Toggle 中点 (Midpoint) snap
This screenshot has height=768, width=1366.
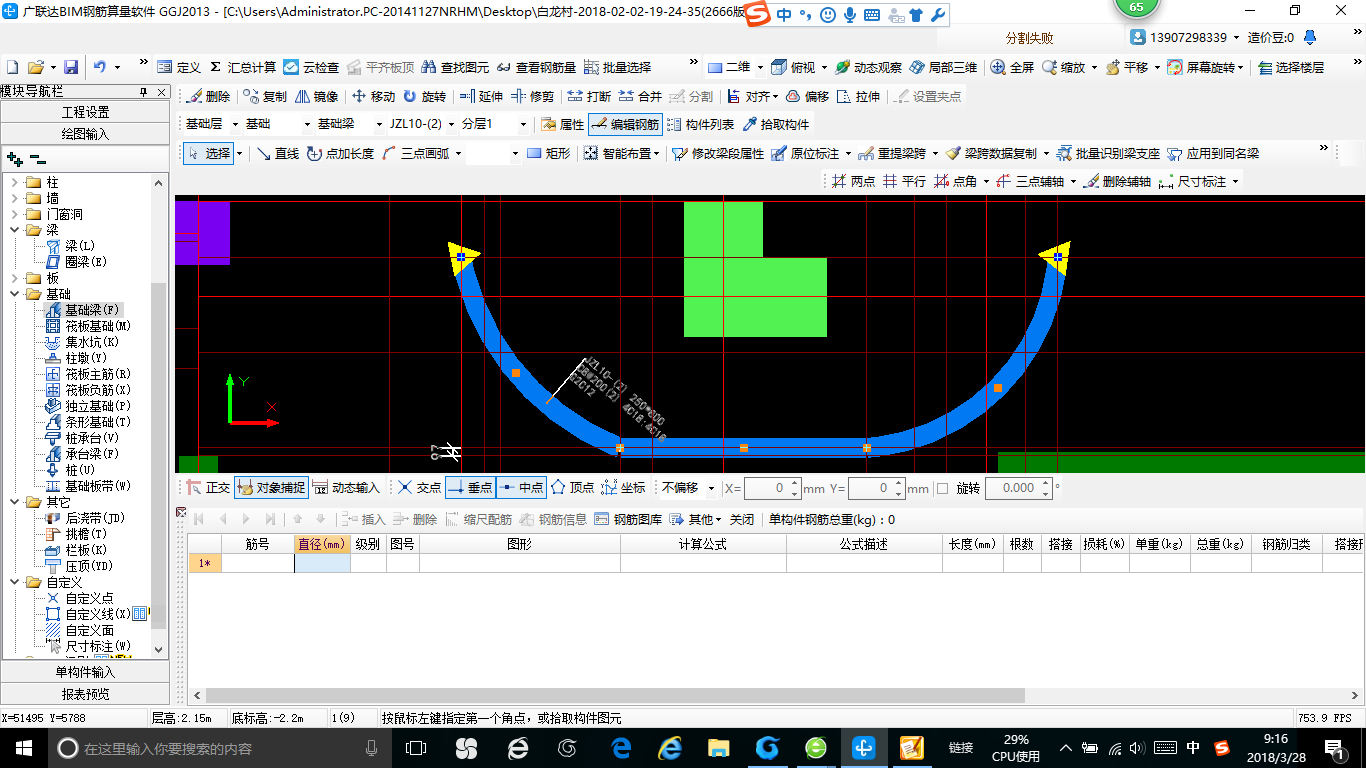point(521,488)
